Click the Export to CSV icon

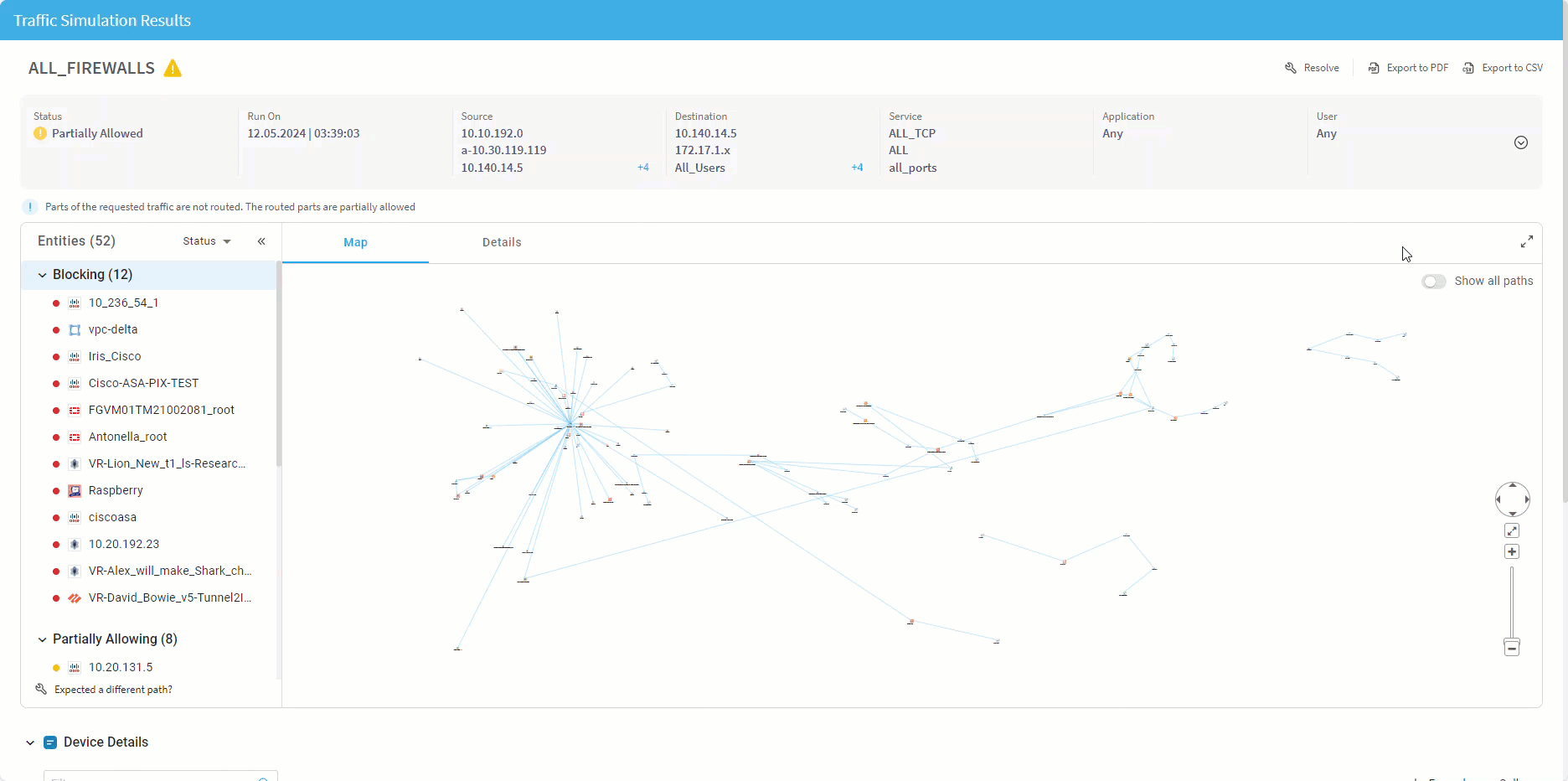(x=1468, y=68)
